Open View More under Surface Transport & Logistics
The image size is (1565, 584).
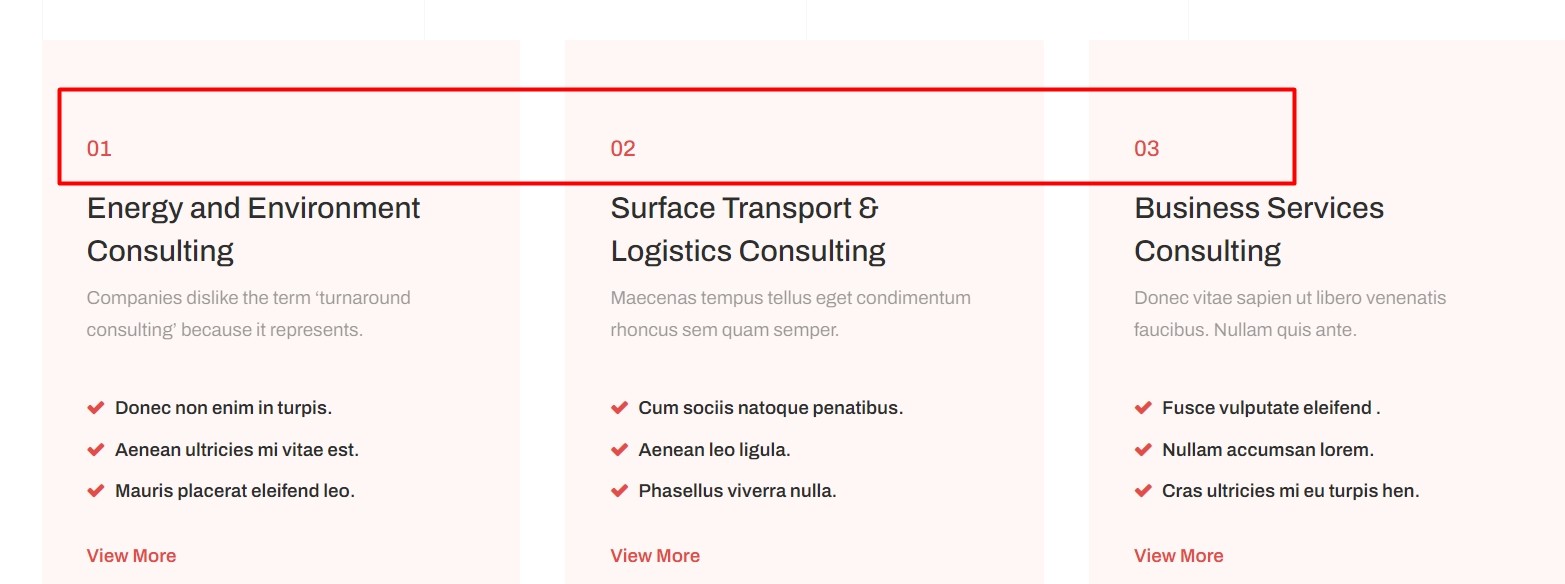pos(655,556)
